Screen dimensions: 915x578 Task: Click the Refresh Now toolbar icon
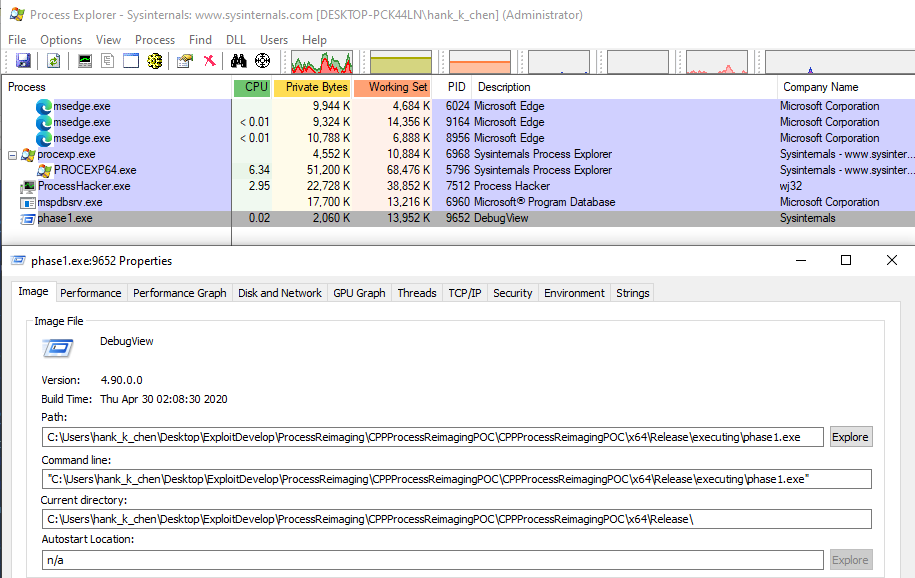(53, 61)
